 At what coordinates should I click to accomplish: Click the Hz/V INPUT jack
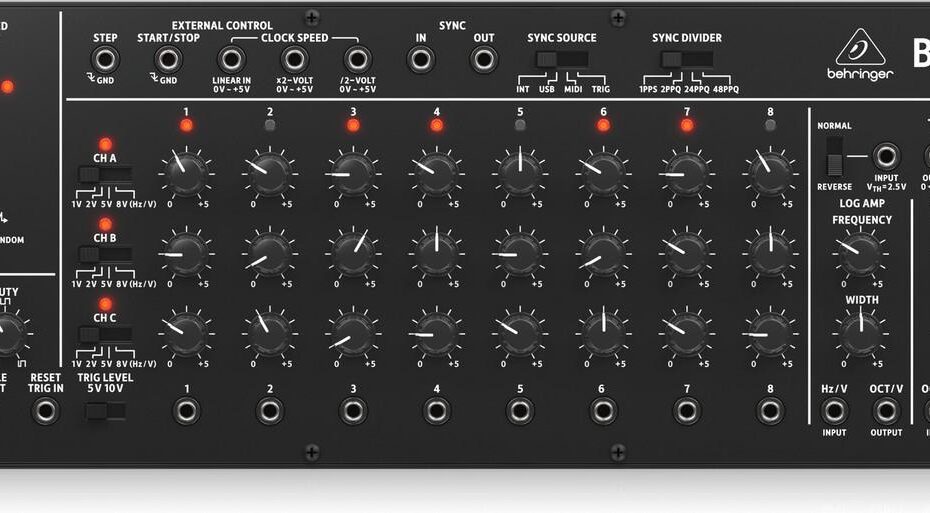834,410
